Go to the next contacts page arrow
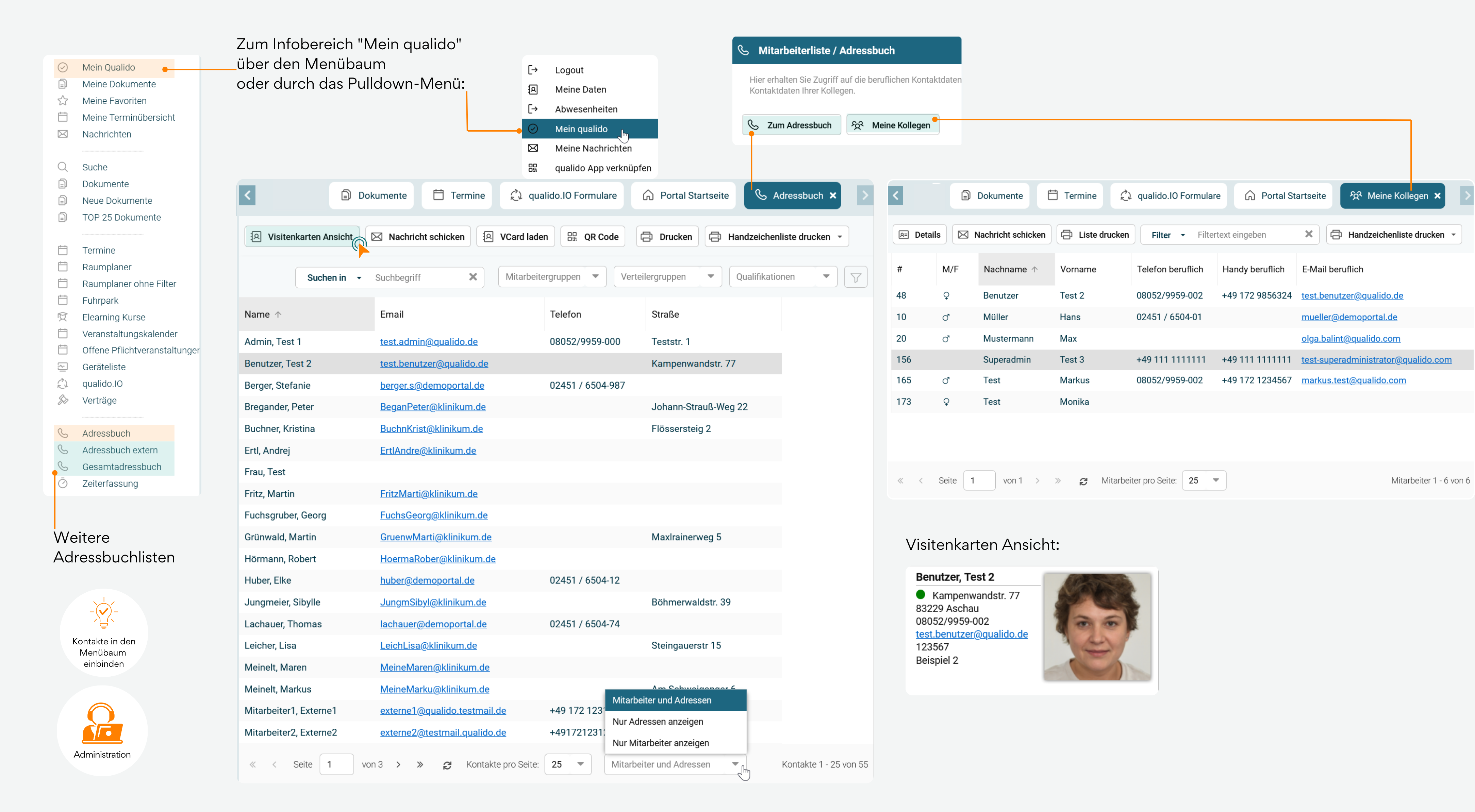Screen dimensions: 1475x812 399,764
